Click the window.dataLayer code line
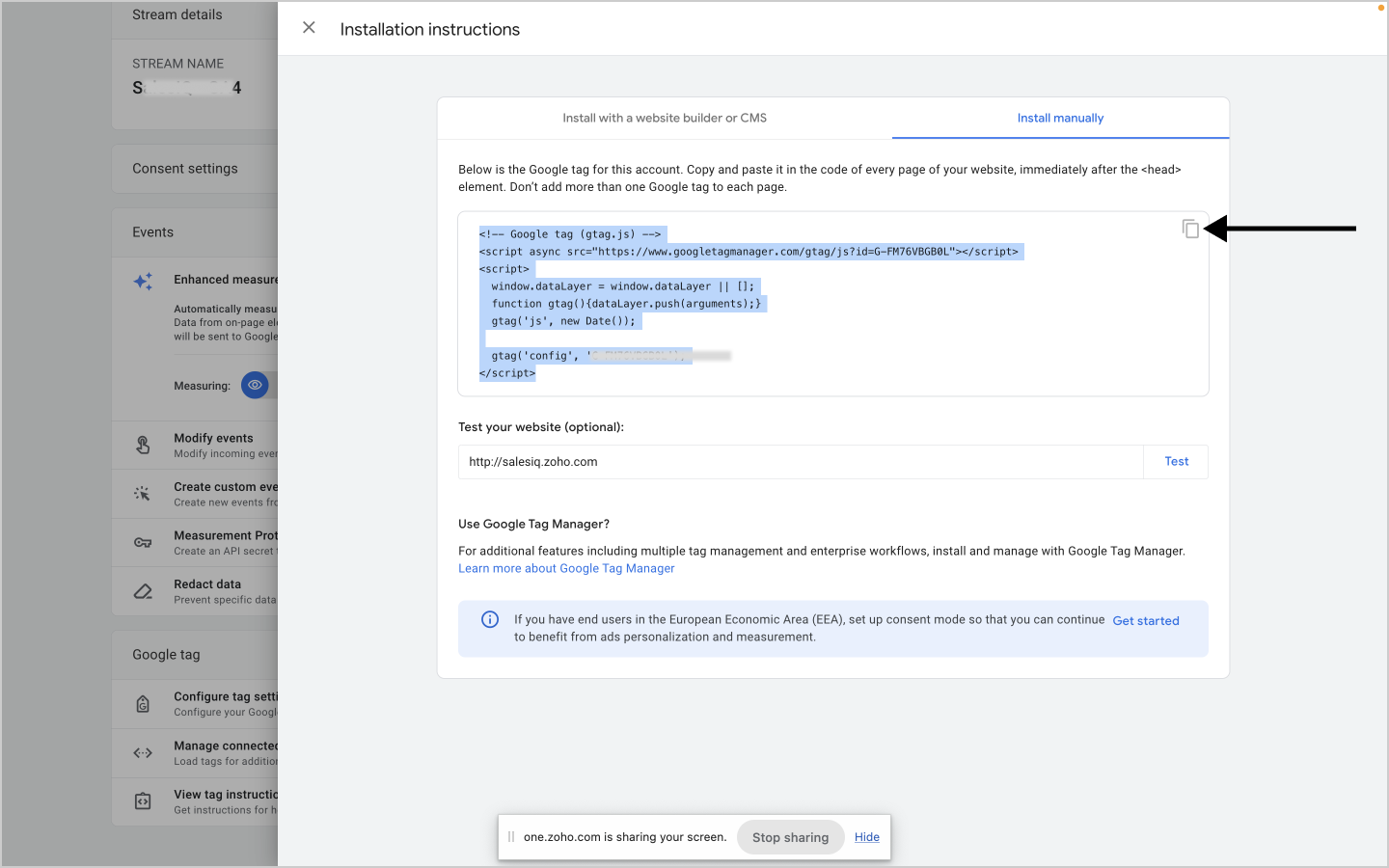1389x868 pixels. [623, 286]
